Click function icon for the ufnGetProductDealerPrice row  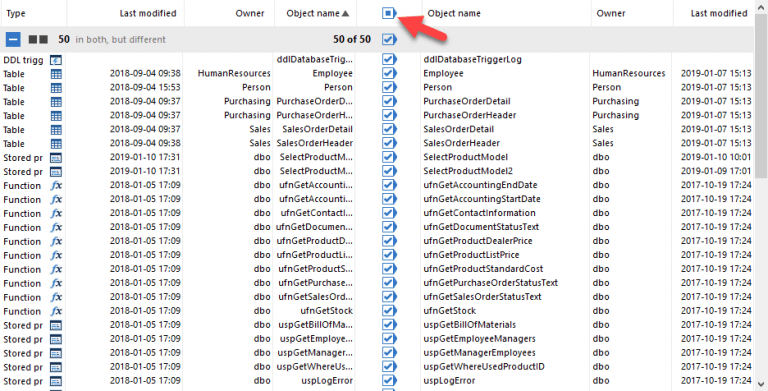[x=56, y=242]
